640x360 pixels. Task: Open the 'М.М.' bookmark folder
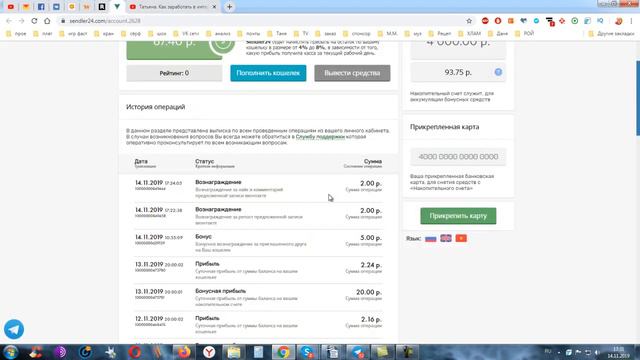387,33
